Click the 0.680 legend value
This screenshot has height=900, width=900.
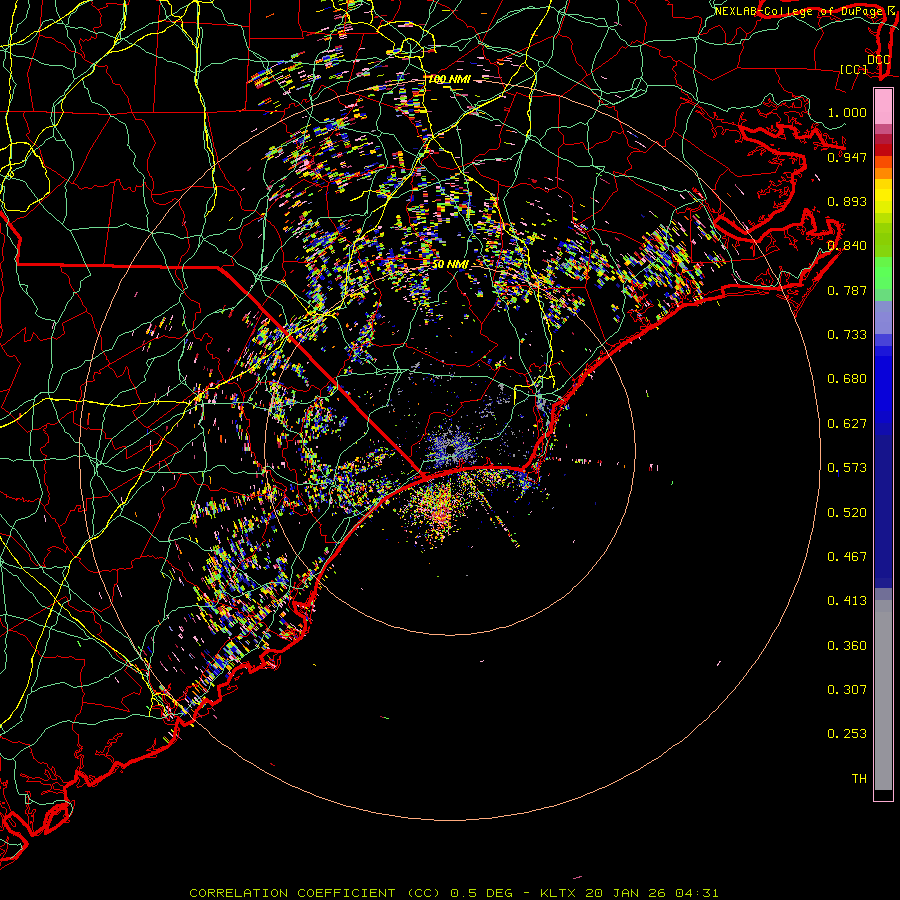click(847, 379)
